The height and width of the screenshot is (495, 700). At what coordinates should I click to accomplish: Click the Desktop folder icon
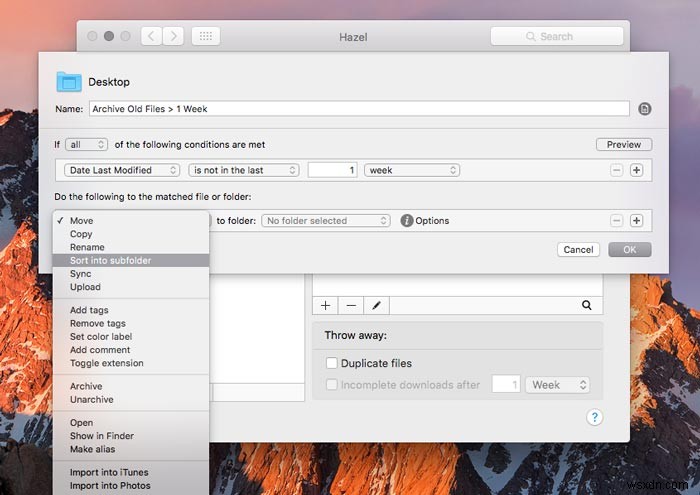[x=69, y=82]
